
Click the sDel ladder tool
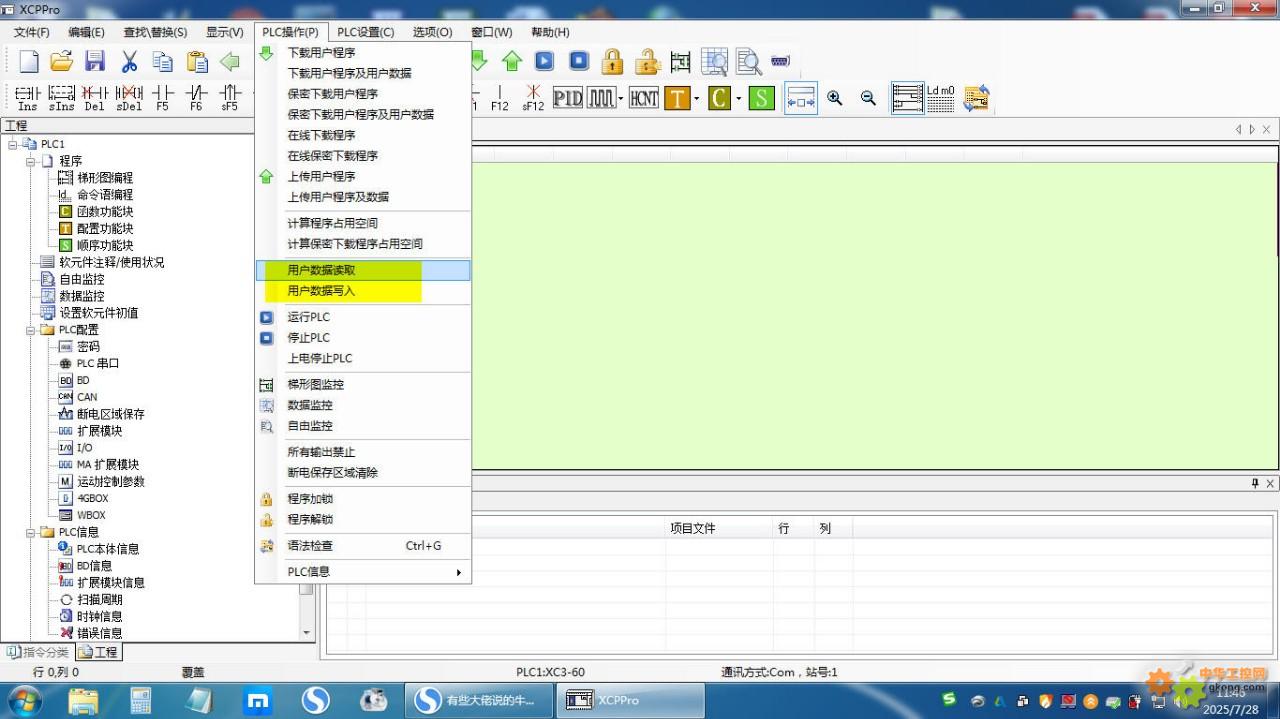tap(129, 98)
